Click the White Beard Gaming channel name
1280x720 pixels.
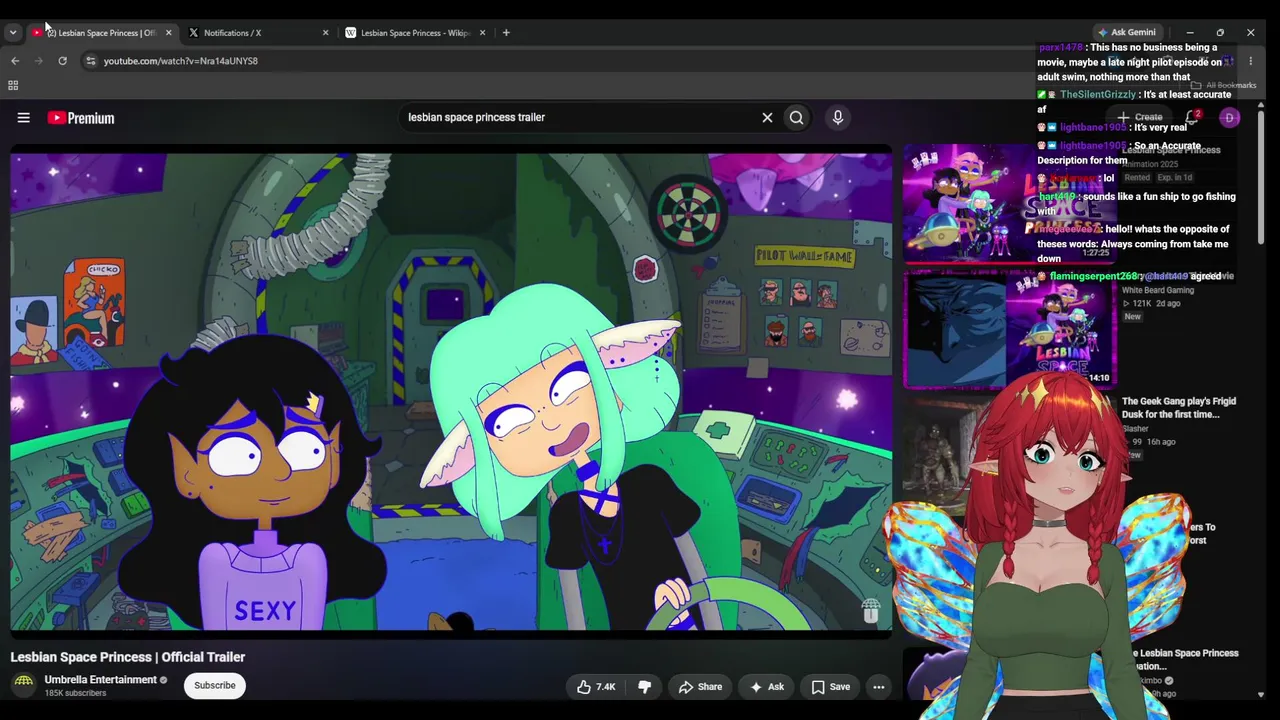1158,290
